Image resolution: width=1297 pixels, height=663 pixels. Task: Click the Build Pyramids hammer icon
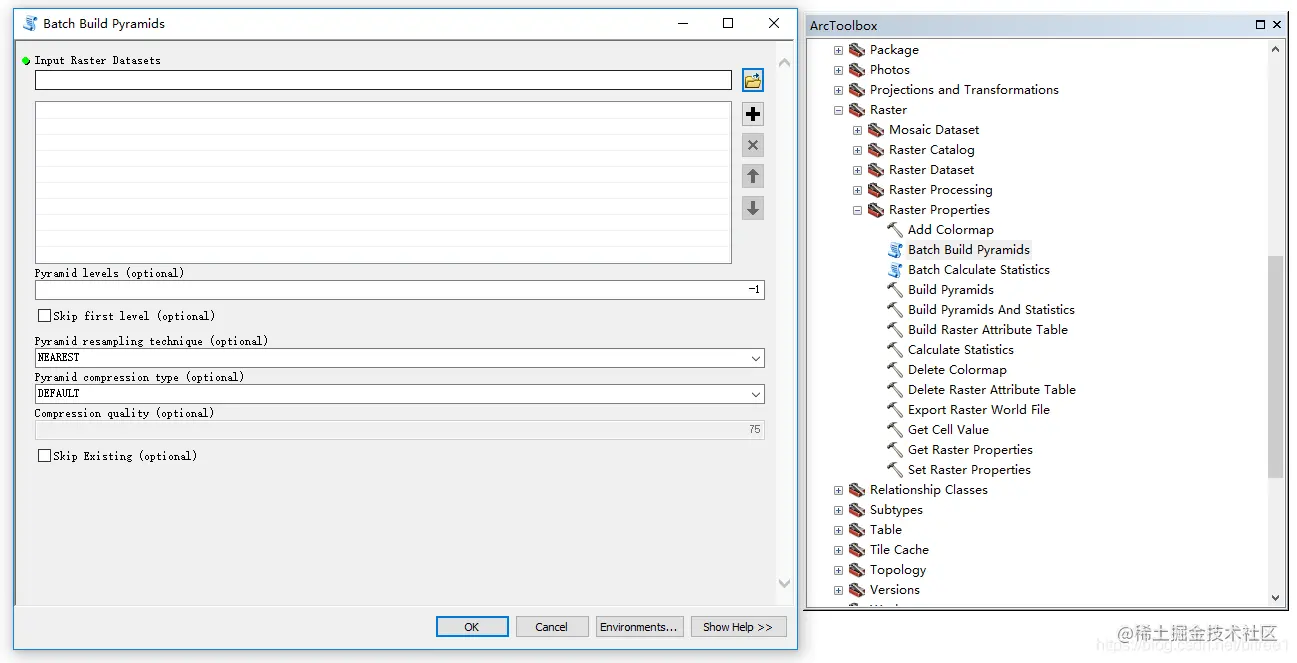(x=895, y=290)
